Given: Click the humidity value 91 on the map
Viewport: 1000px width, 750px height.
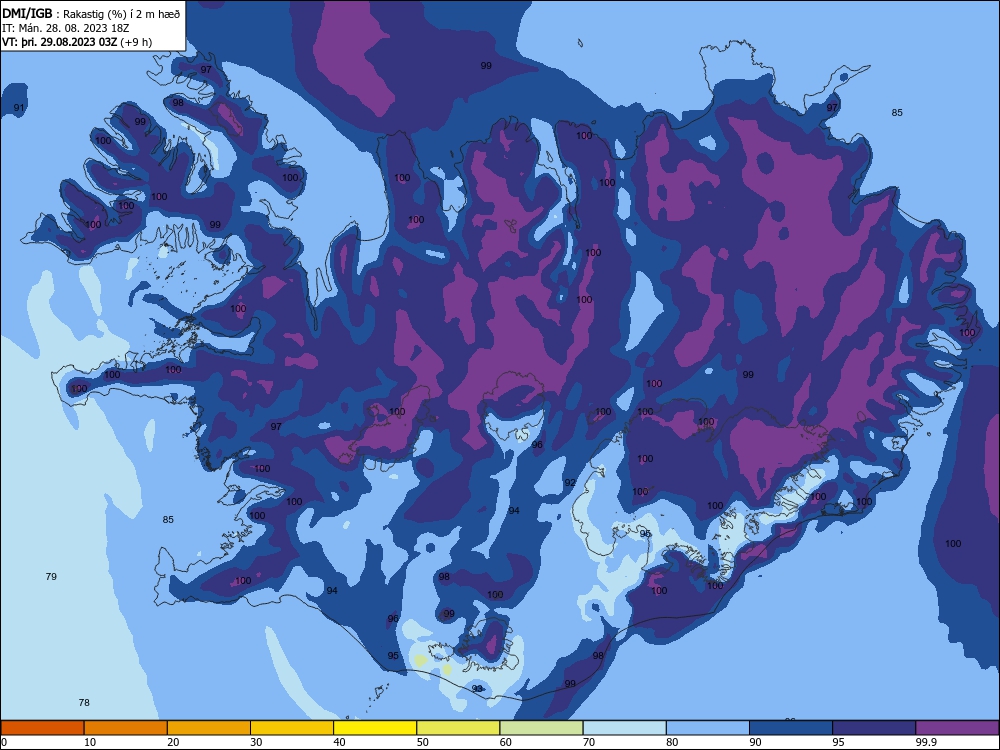Looking at the screenshot, I should (x=19, y=108).
